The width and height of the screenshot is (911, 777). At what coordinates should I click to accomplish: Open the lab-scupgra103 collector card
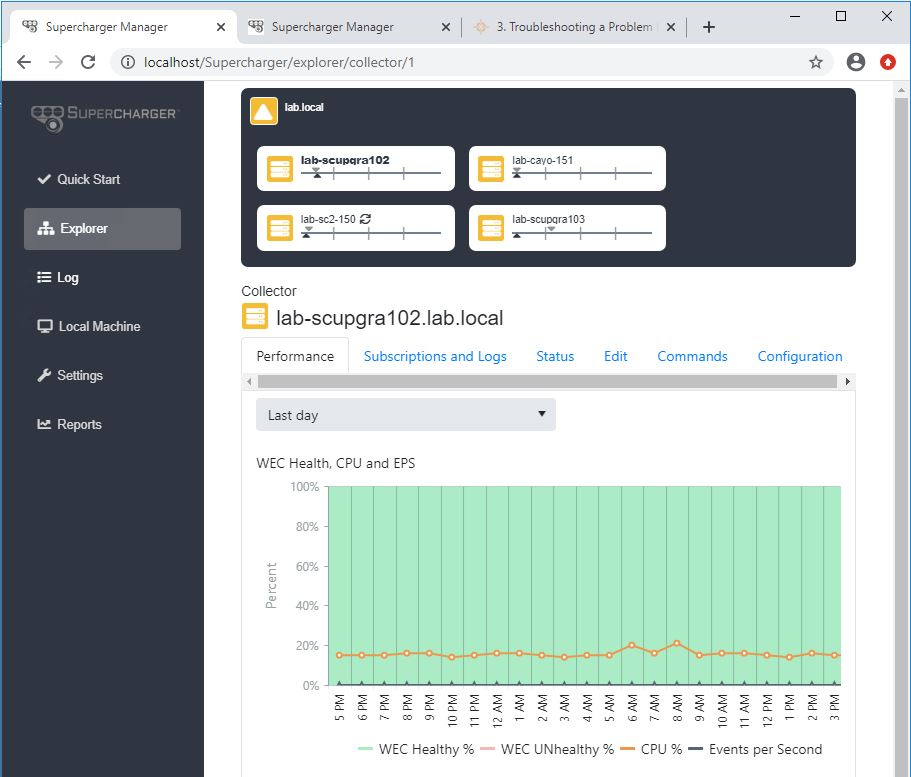point(567,228)
